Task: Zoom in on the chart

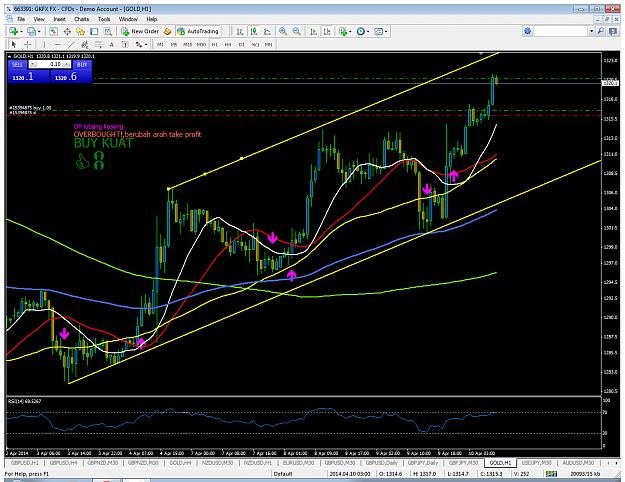Action: tap(283, 31)
